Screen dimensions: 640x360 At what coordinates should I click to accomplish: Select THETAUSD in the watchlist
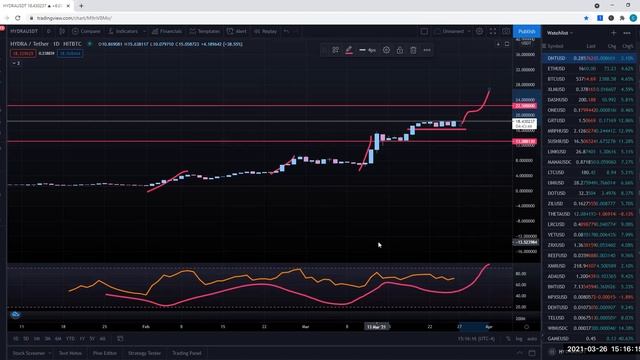tap(590, 214)
